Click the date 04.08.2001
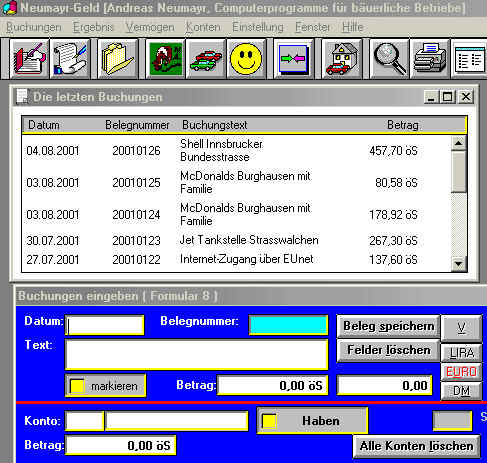This screenshot has height=463, width=487. [x=53, y=151]
